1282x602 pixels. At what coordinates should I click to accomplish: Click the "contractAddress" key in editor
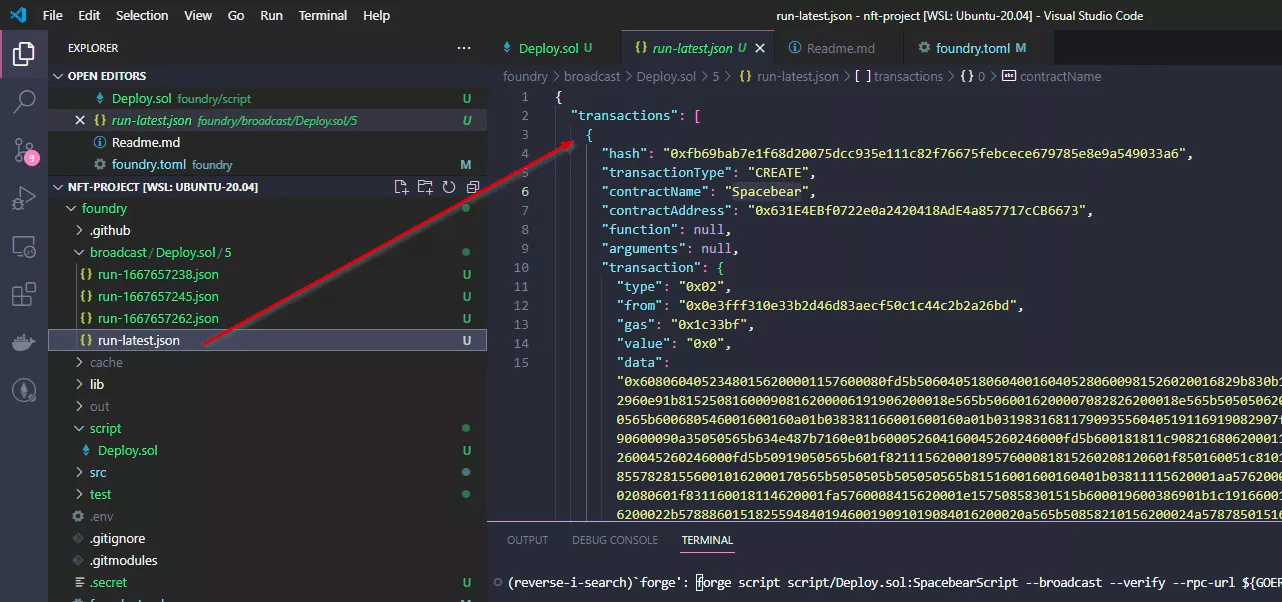[666, 210]
